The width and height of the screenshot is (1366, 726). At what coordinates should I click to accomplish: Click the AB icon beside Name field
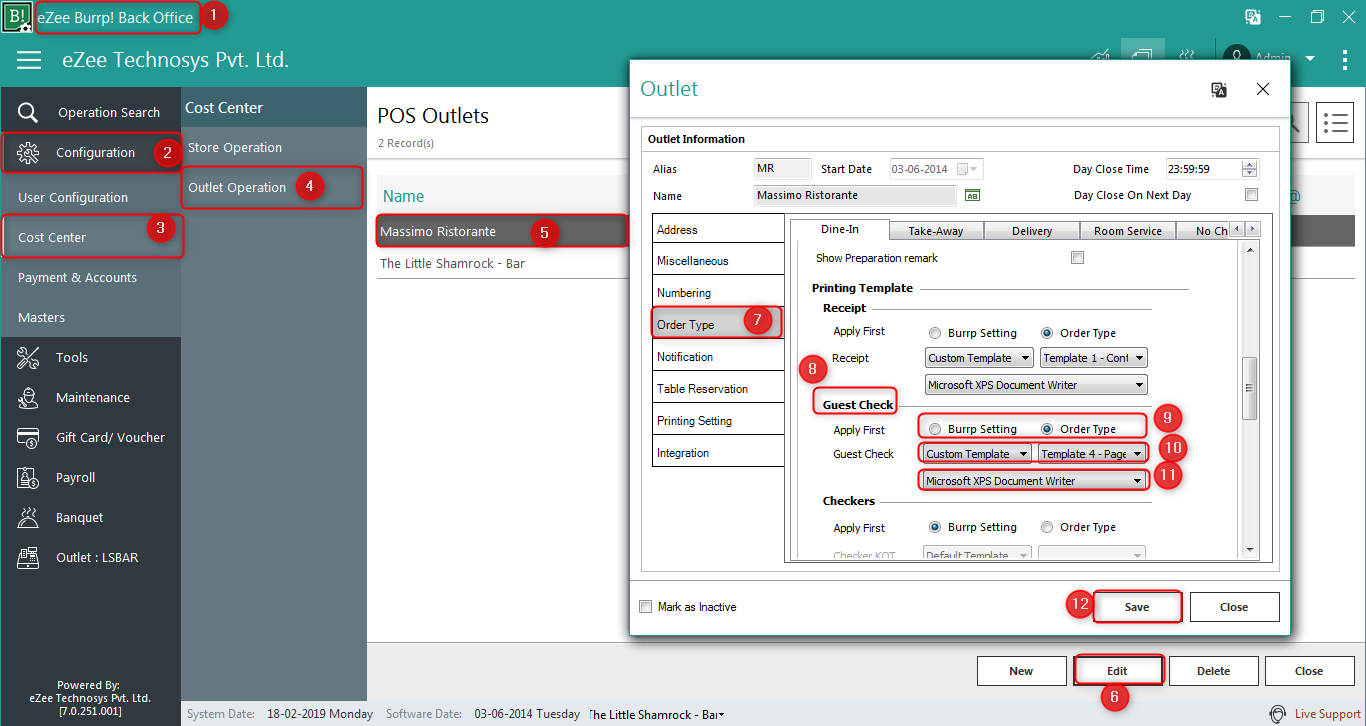point(972,195)
